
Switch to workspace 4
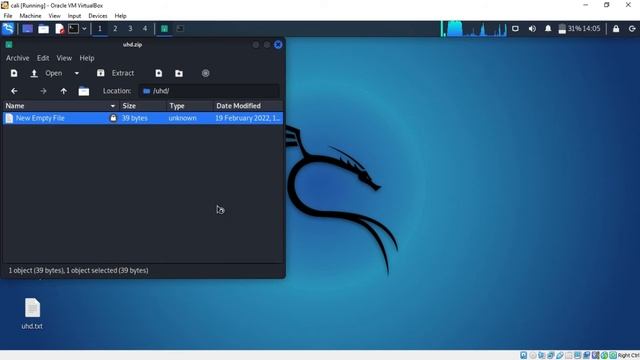145,29
